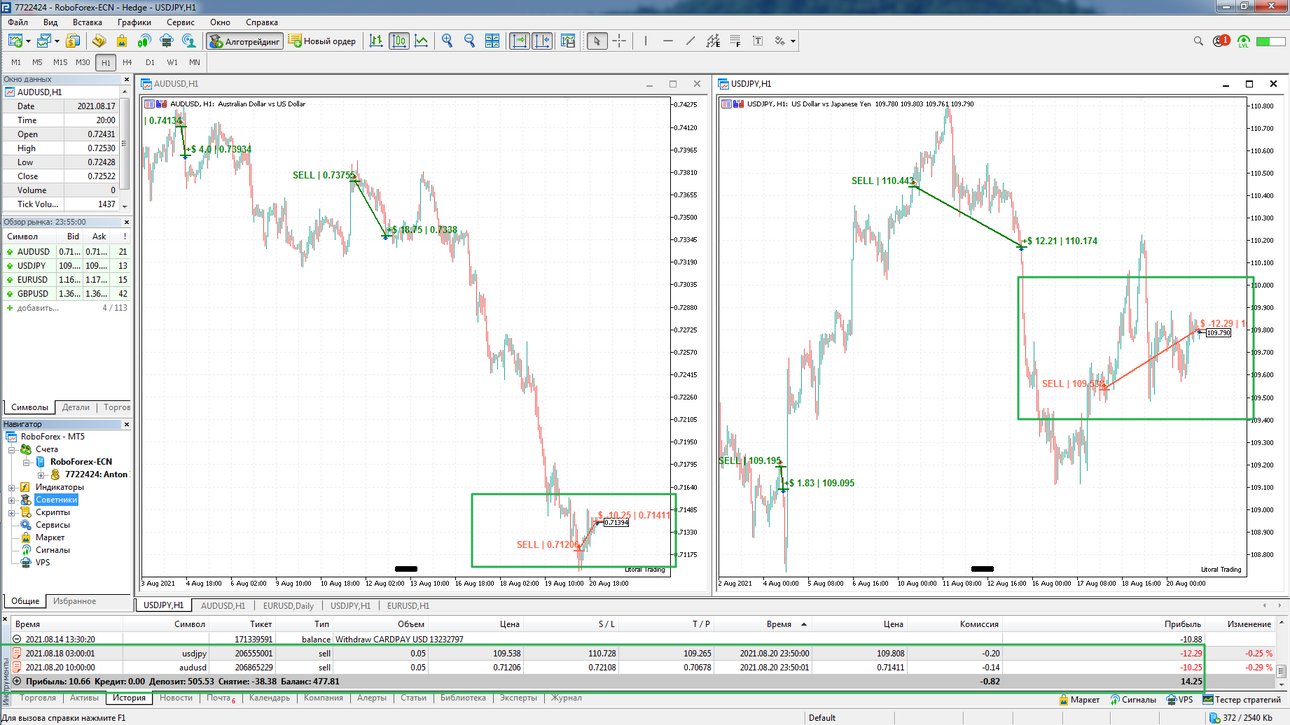This screenshot has width=1290, height=725.
Task: Open the Market shopping bag toolbar icon
Action: (122, 41)
